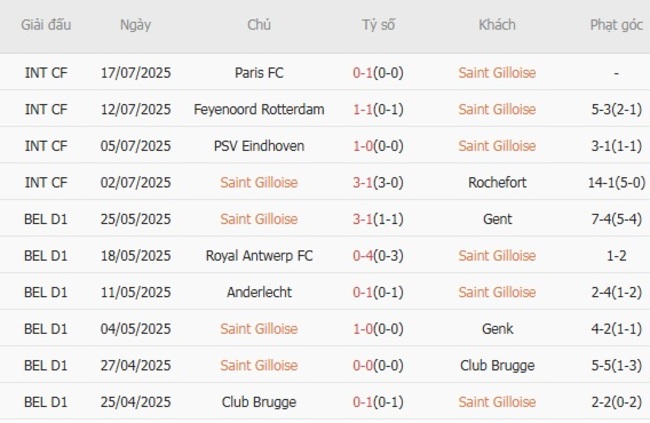Click Club Brugge as the home team
The image size is (650, 423).
[x=259, y=402]
